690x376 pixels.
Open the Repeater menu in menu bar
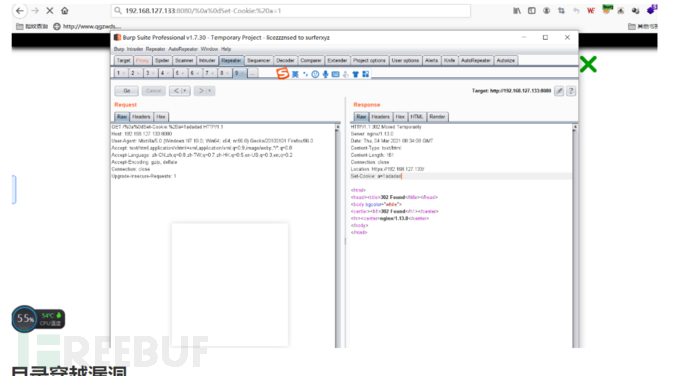[x=155, y=49]
